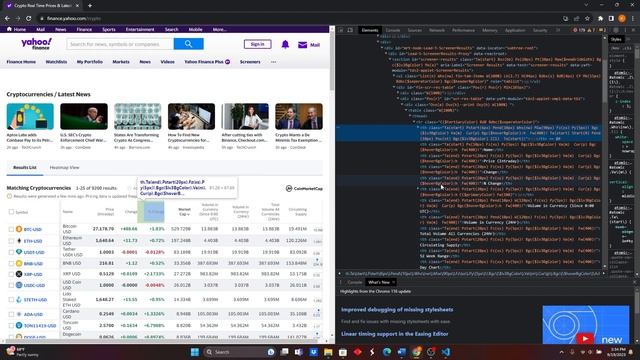Click the browser forward arrow

coord(18,18)
